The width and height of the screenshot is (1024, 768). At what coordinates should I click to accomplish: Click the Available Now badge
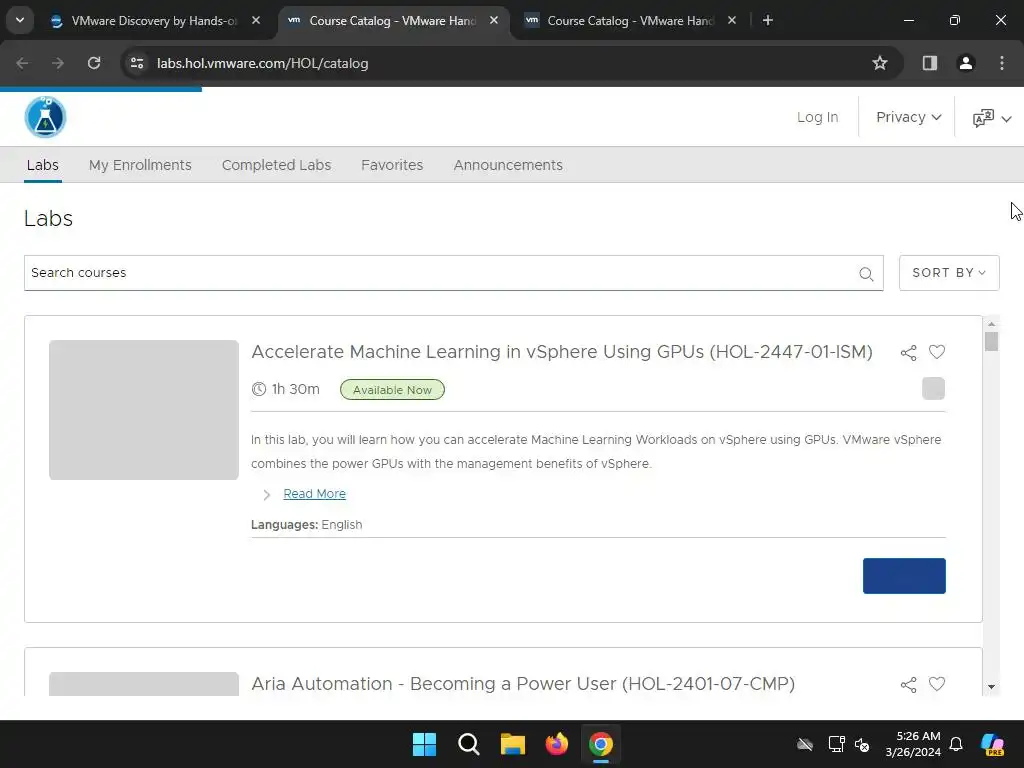(x=392, y=390)
